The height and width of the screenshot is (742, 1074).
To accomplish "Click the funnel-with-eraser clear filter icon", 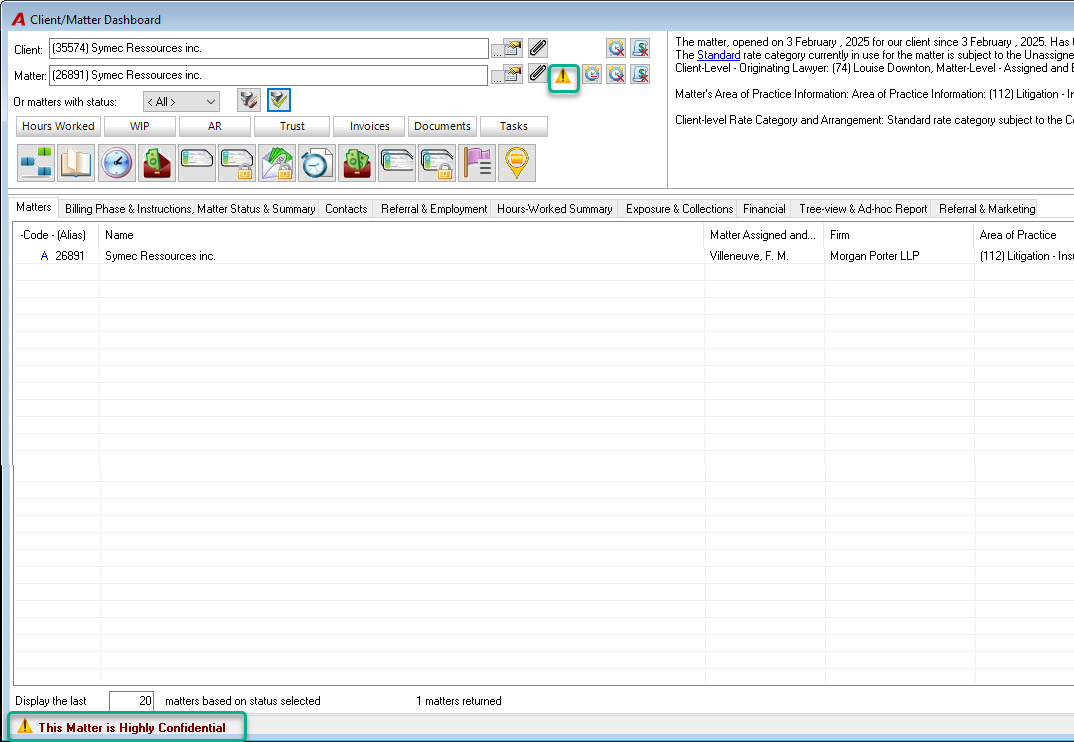I will [x=249, y=100].
